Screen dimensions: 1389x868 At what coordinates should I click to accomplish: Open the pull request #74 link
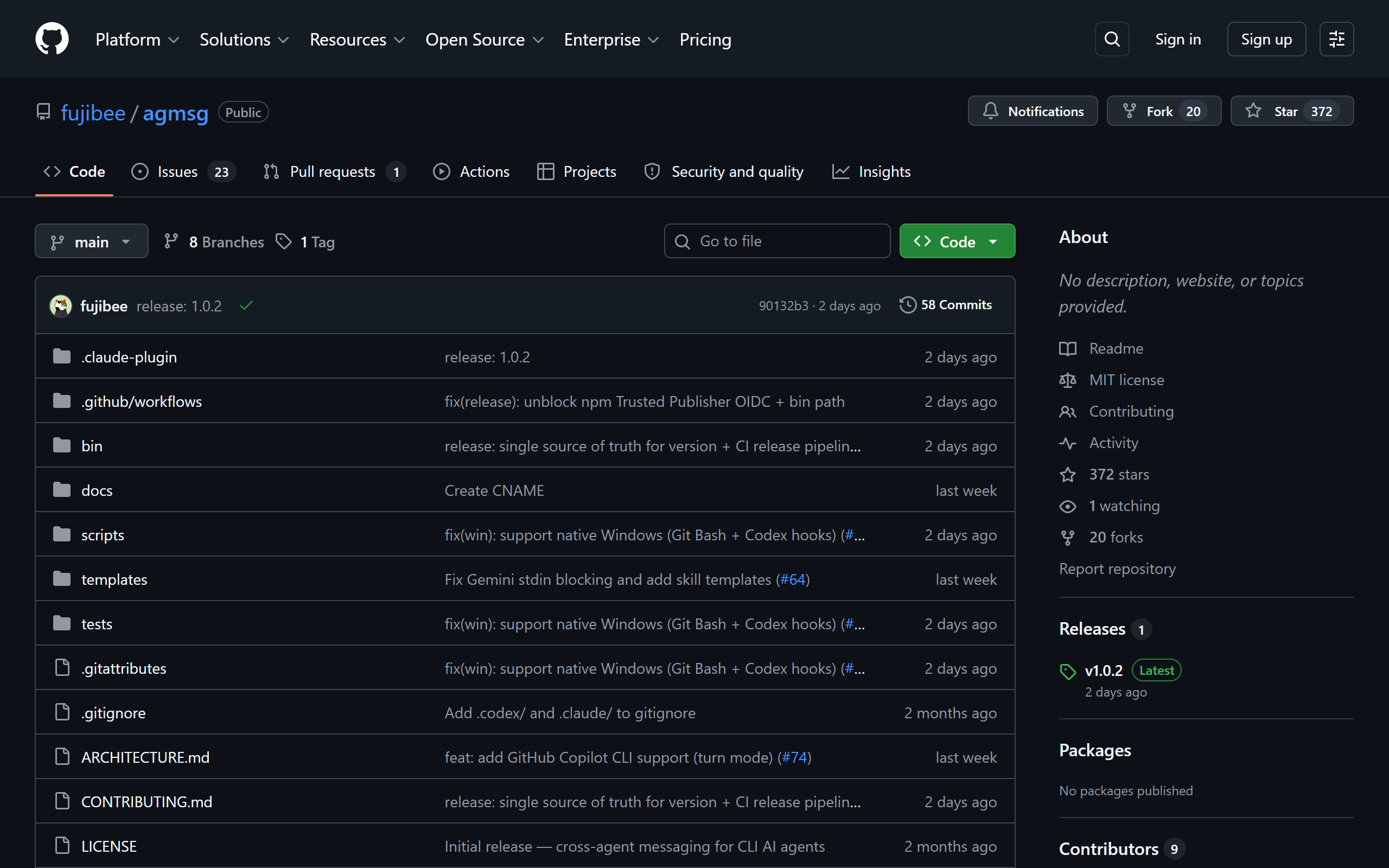tap(794, 757)
